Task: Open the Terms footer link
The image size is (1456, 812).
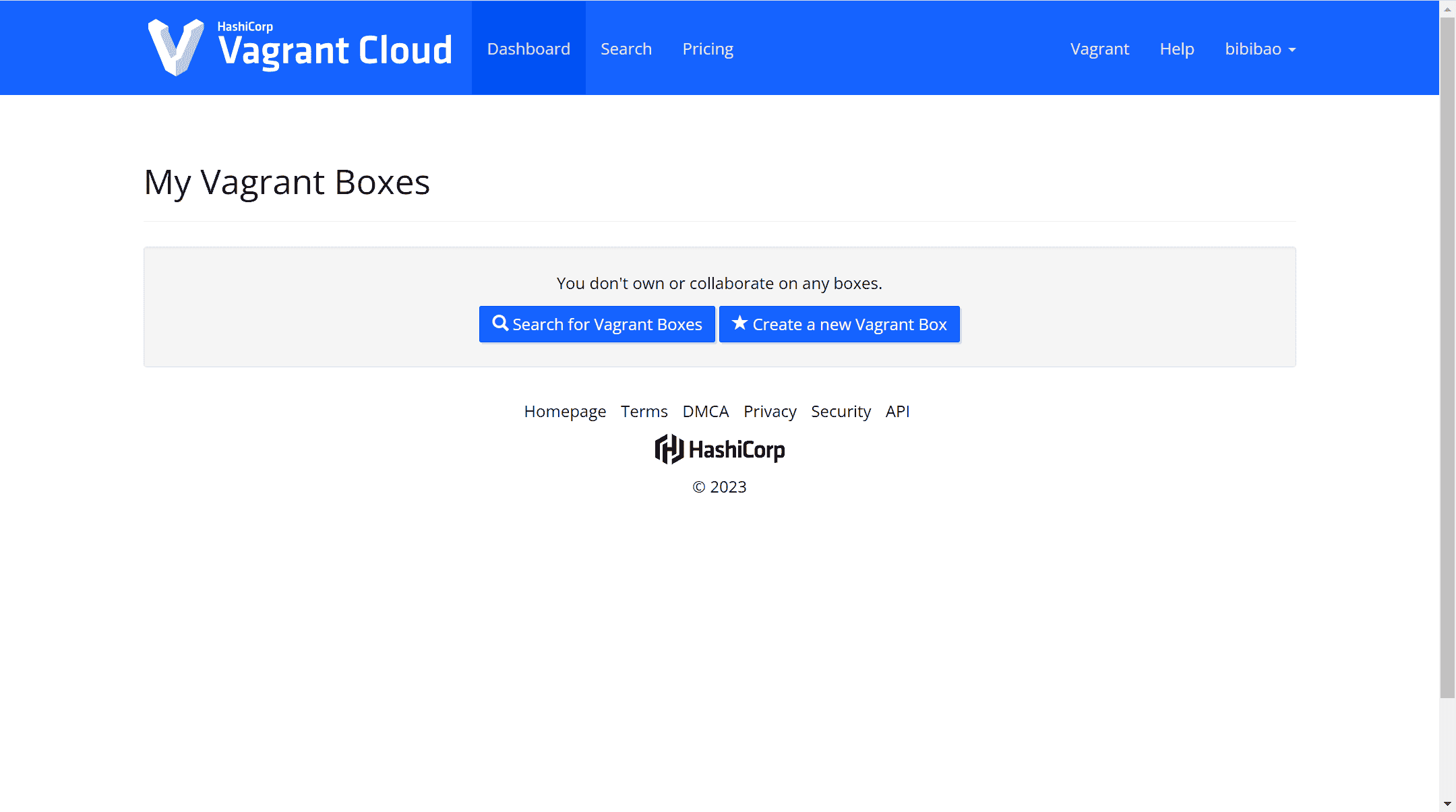Action: [x=644, y=411]
